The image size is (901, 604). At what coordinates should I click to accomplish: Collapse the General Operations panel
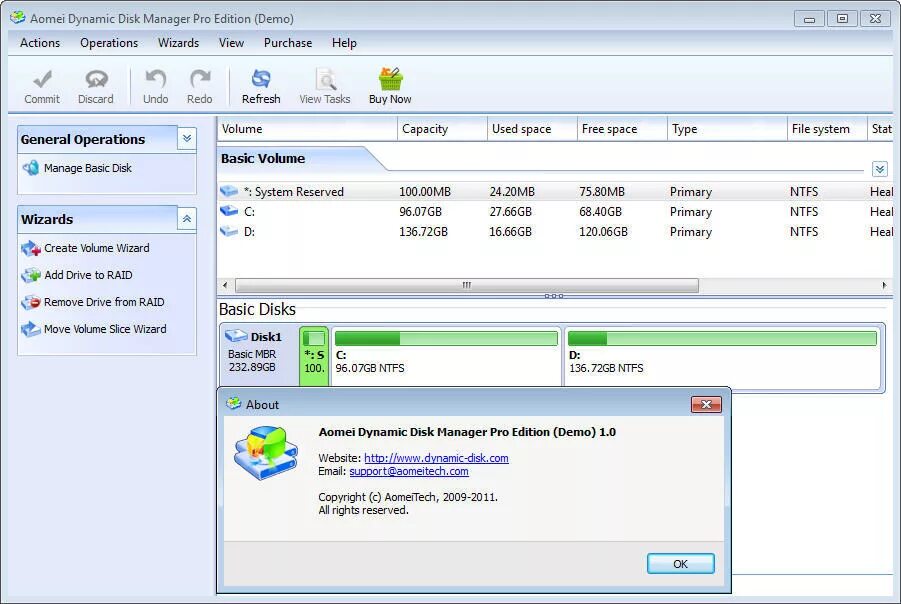(x=187, y=139)
